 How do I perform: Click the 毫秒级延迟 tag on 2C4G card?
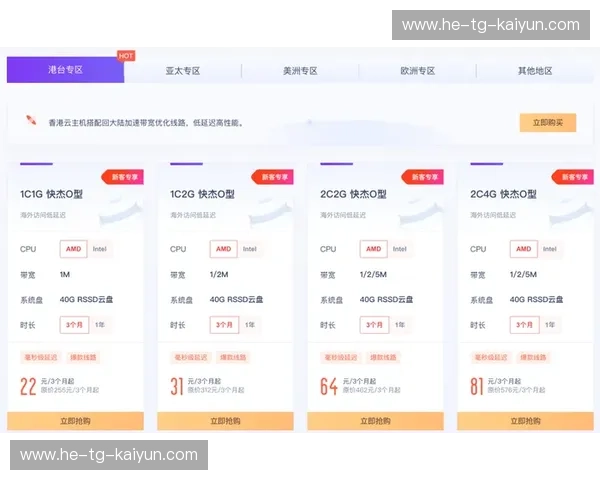pyautogui.click(x=491, y=358)
